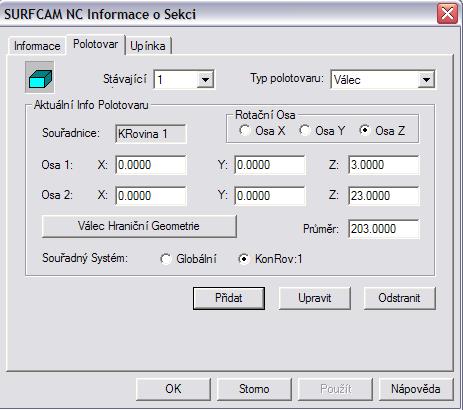
Task: Open the Upínka tab
Action: [x=148, y=46]
